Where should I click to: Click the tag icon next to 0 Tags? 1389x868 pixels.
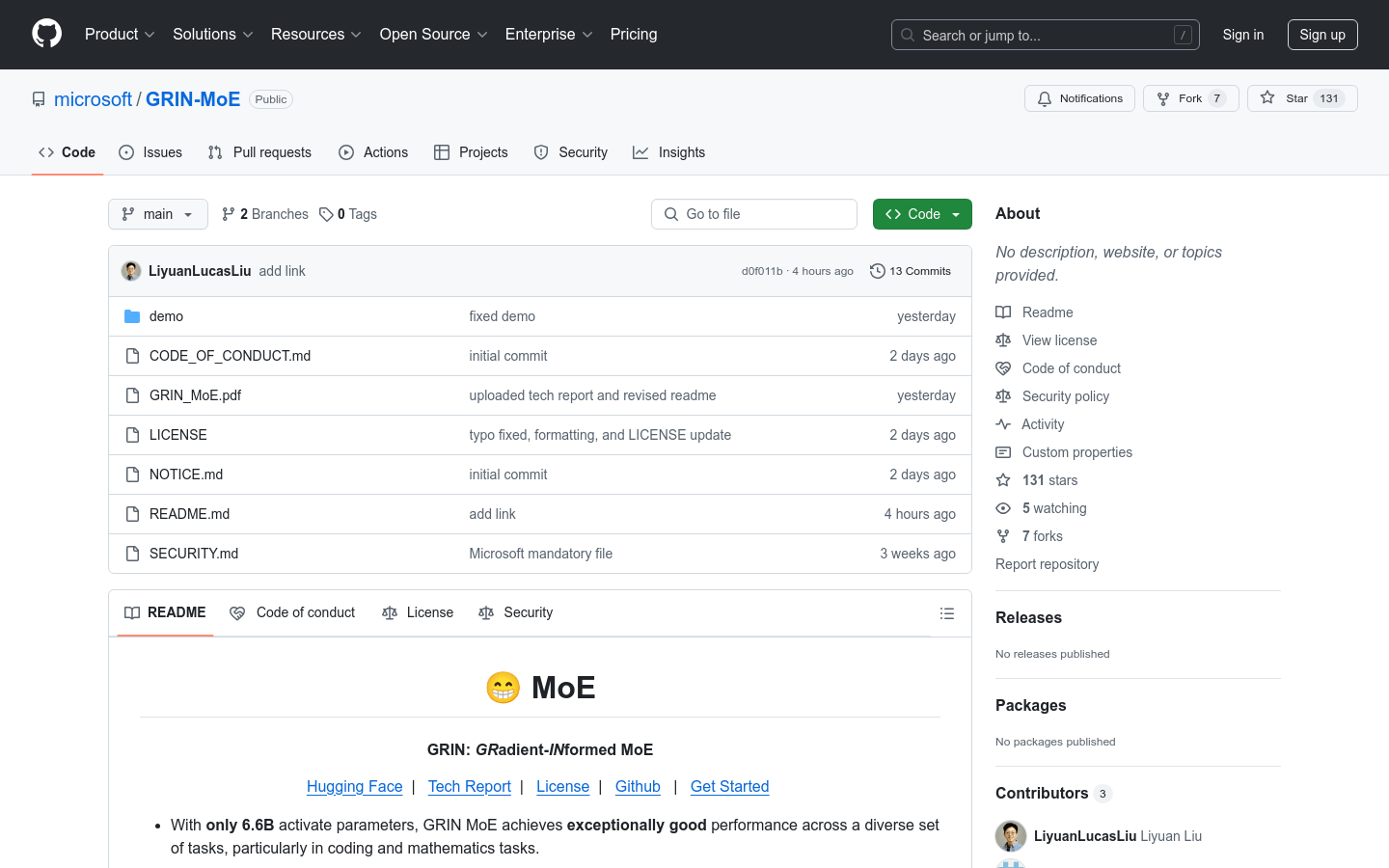coord(326,214)
